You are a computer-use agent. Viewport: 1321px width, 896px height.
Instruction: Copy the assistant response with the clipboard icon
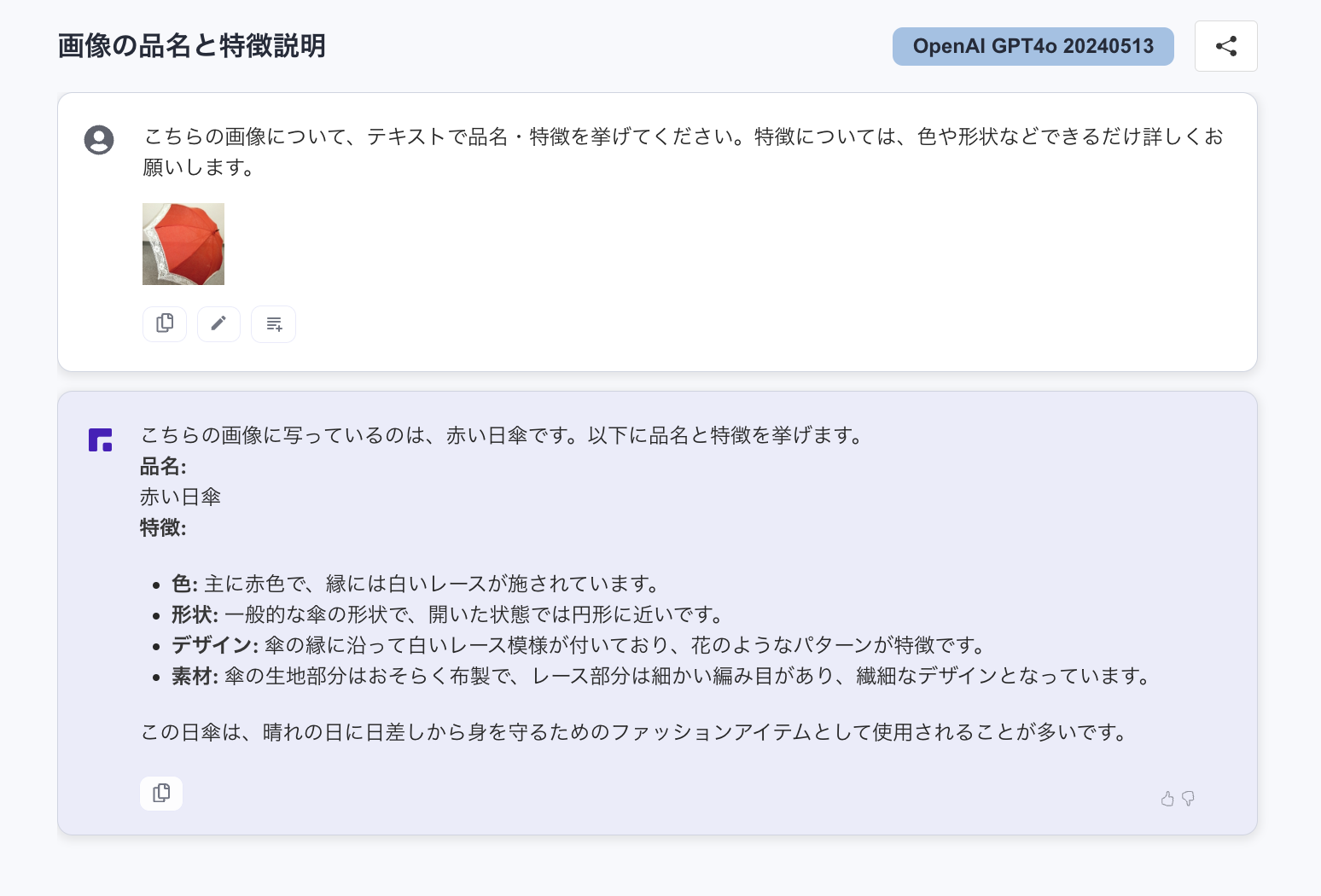[x=161, y=793]
